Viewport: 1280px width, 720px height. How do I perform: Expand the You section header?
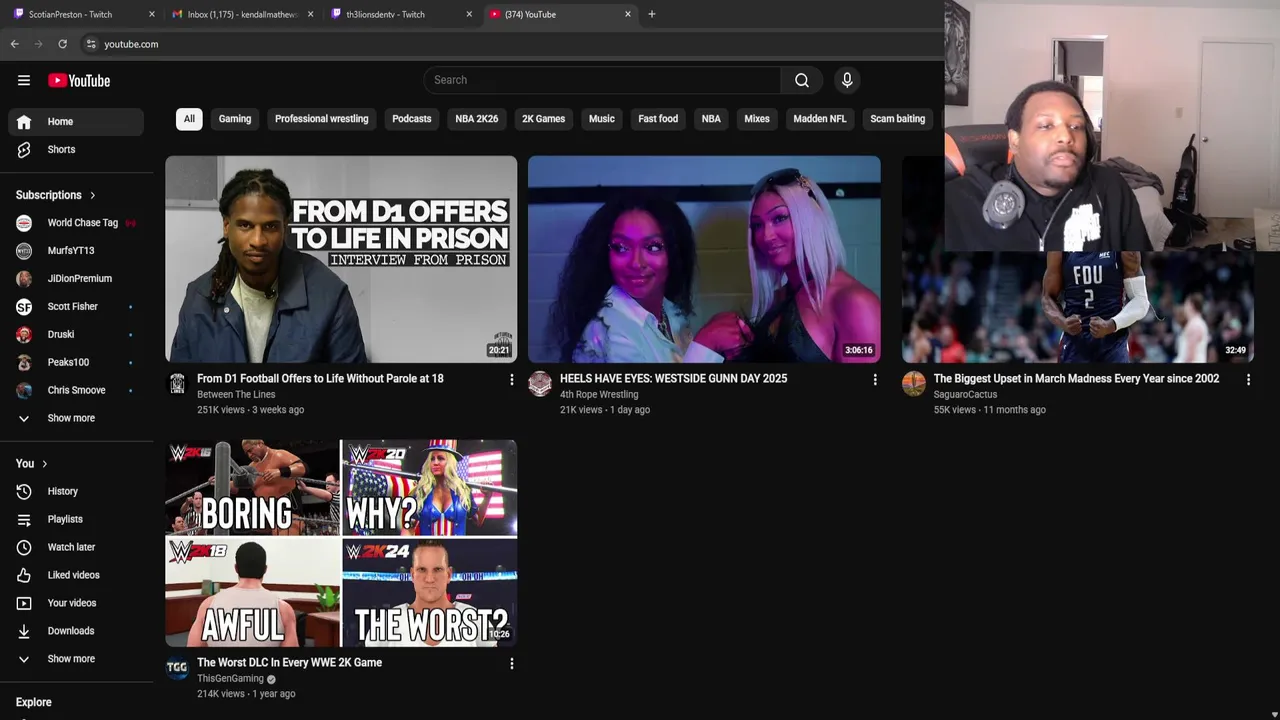(32, 463)
